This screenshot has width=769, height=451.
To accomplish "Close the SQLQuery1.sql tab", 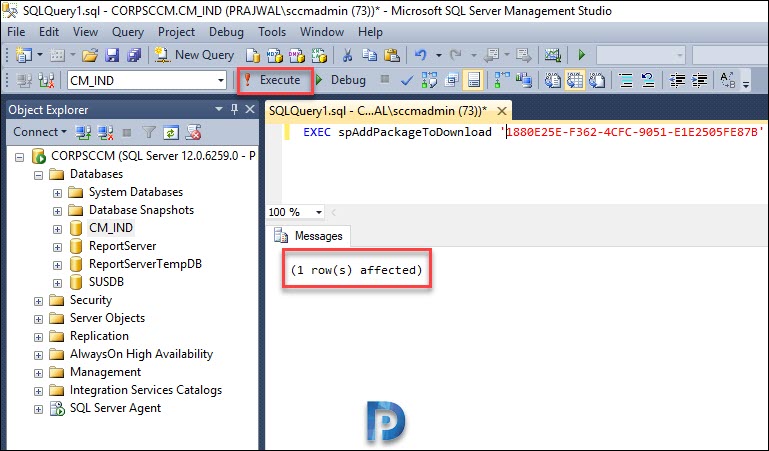I will coord(501,111).
